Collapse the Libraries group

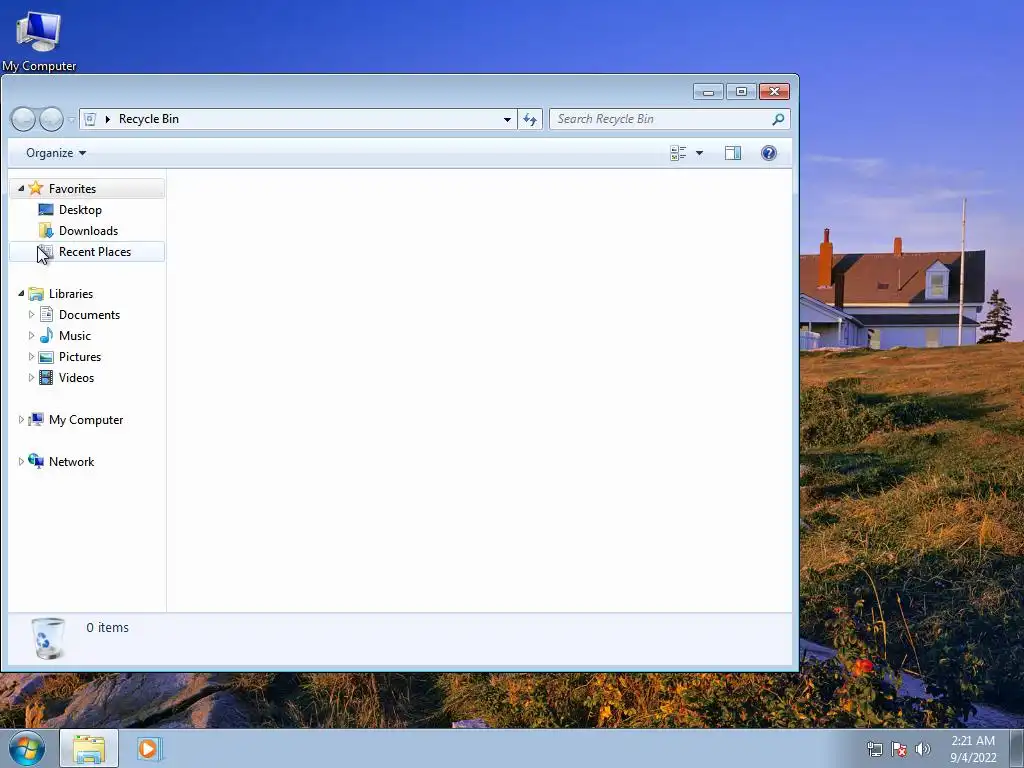pyautogui.click(x=21, y=293)
